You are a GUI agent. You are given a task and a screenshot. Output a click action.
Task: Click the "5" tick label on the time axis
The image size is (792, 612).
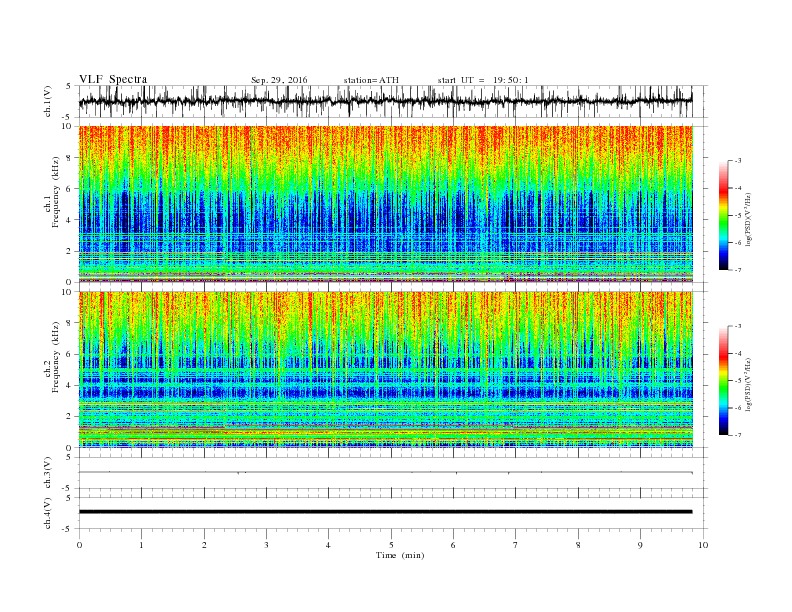[391, 545]
